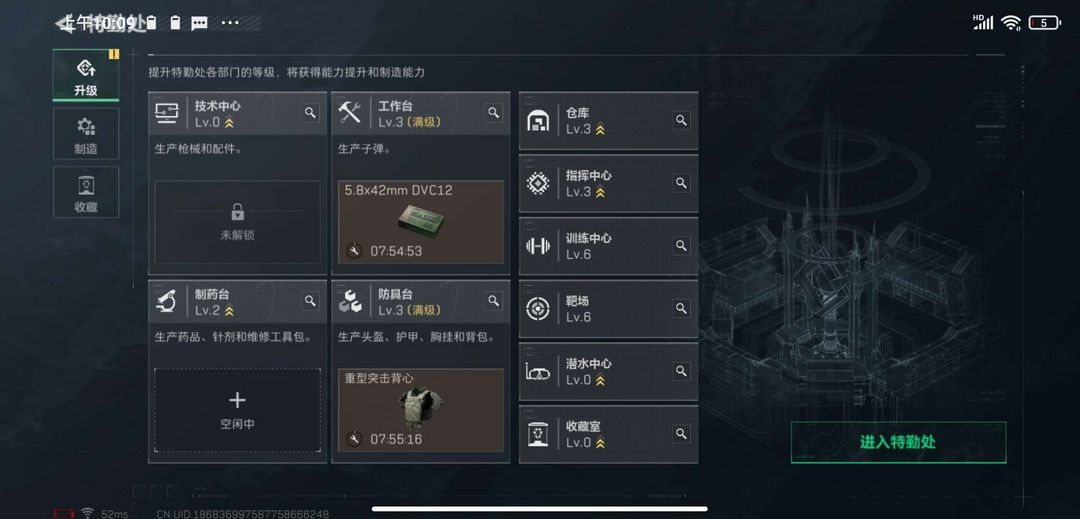Click the upgrade chevron beside 仓库 Lv.3

600,129
